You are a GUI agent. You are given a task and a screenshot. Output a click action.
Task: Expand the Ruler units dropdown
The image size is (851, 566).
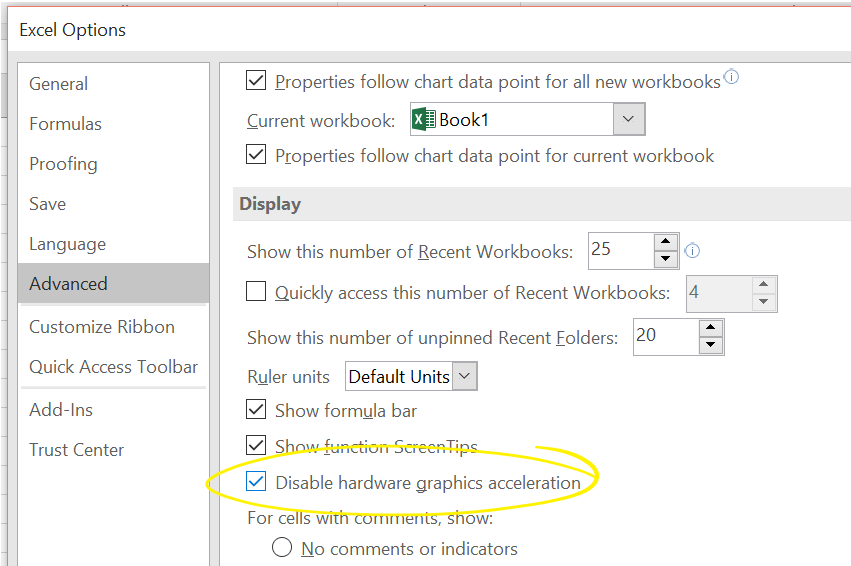click(x=465, y=377)
